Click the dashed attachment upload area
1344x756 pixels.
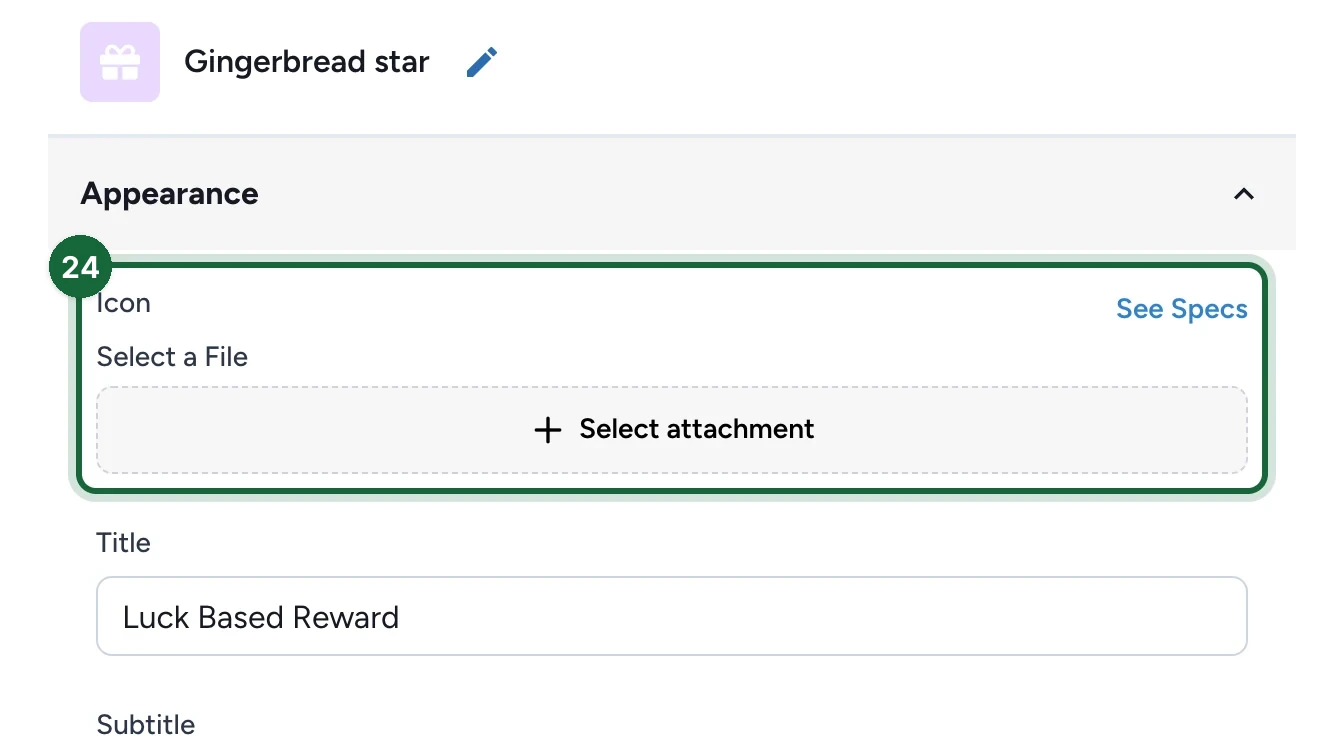coord(672,430)
